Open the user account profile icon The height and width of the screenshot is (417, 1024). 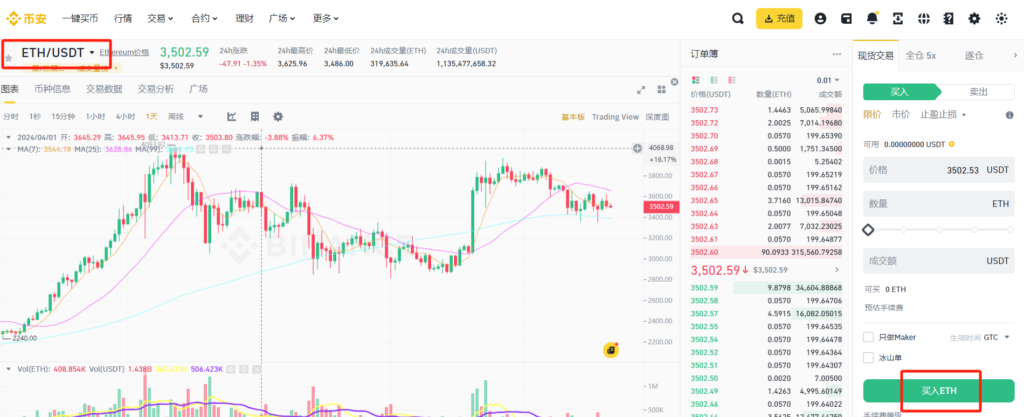pyautogui.click(x=820, y=19)
